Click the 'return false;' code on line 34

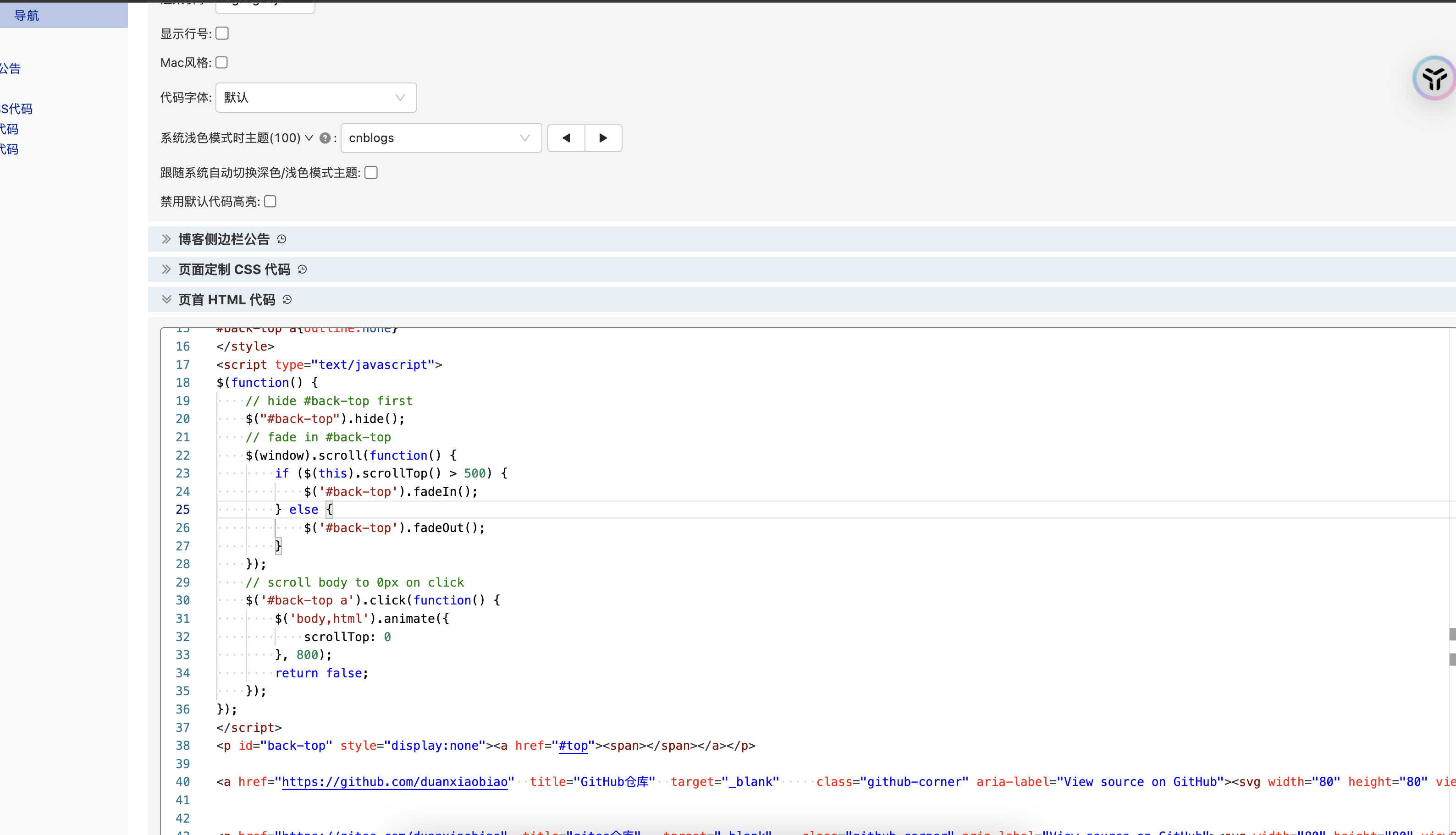[x=322, y=673]
